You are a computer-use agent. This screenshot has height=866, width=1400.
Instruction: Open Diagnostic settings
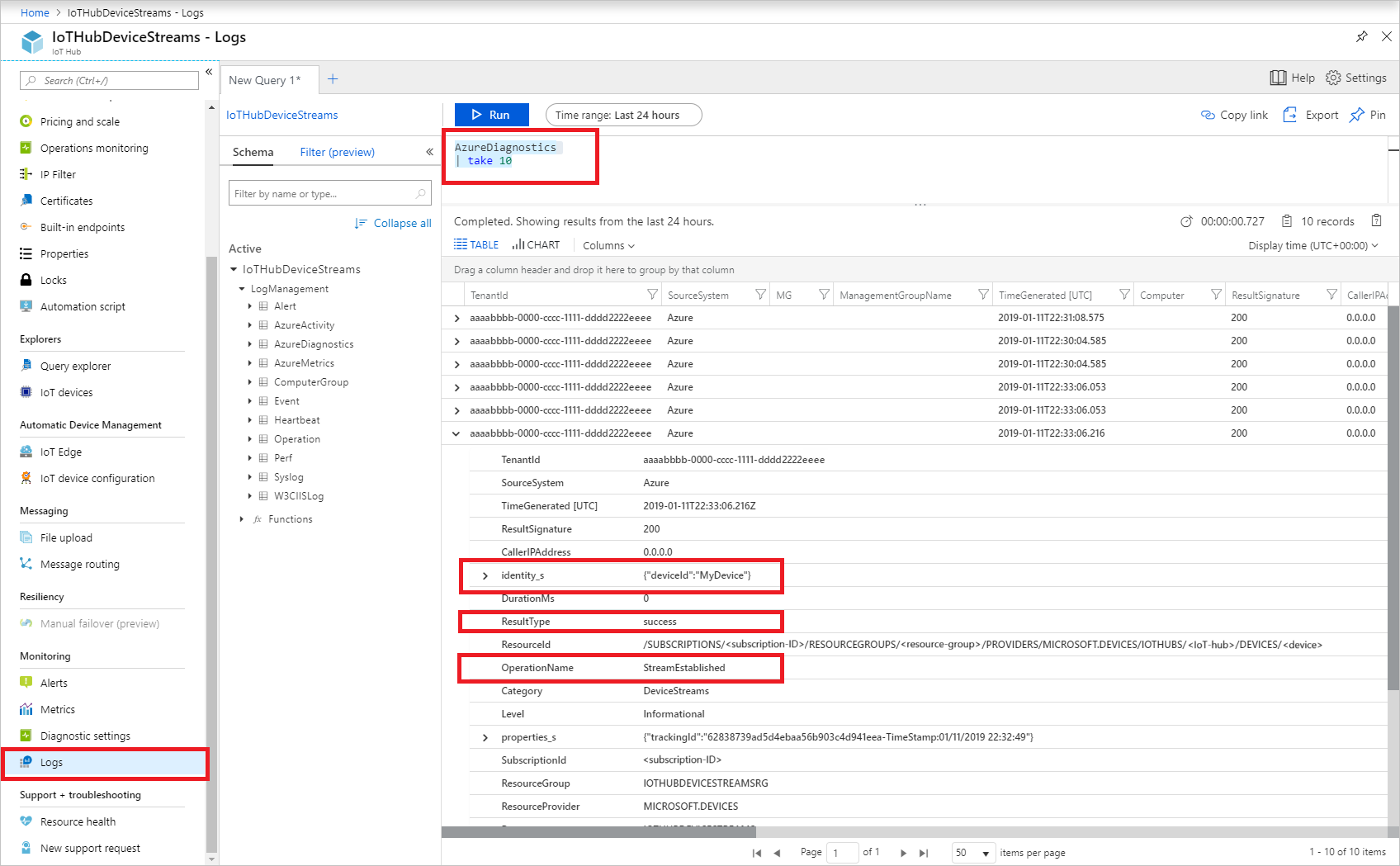[x=84, y=736]
